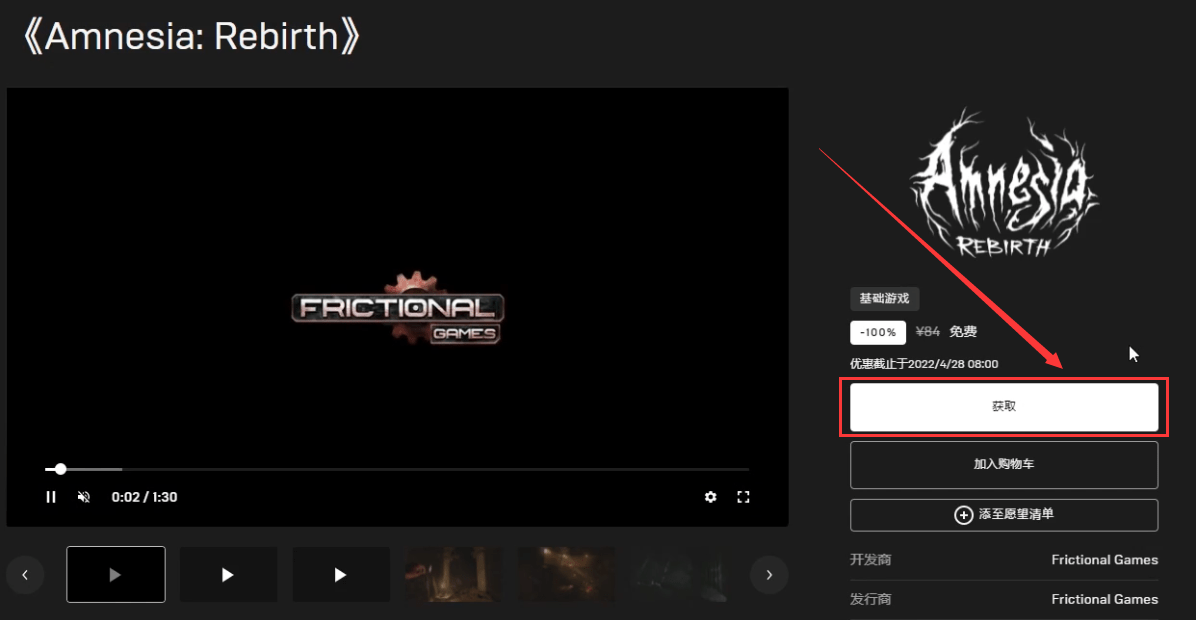
Task: Pause the trailer video
Action: point(51,497)
